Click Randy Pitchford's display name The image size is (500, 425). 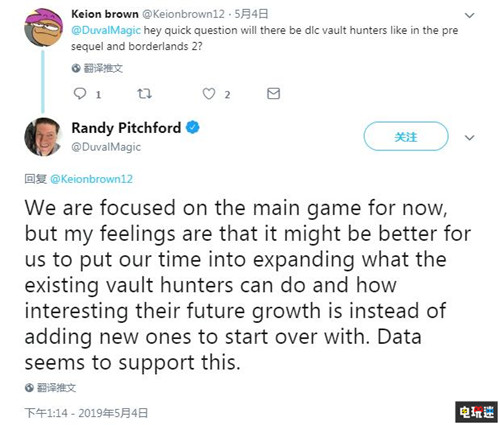pos(126,128)
